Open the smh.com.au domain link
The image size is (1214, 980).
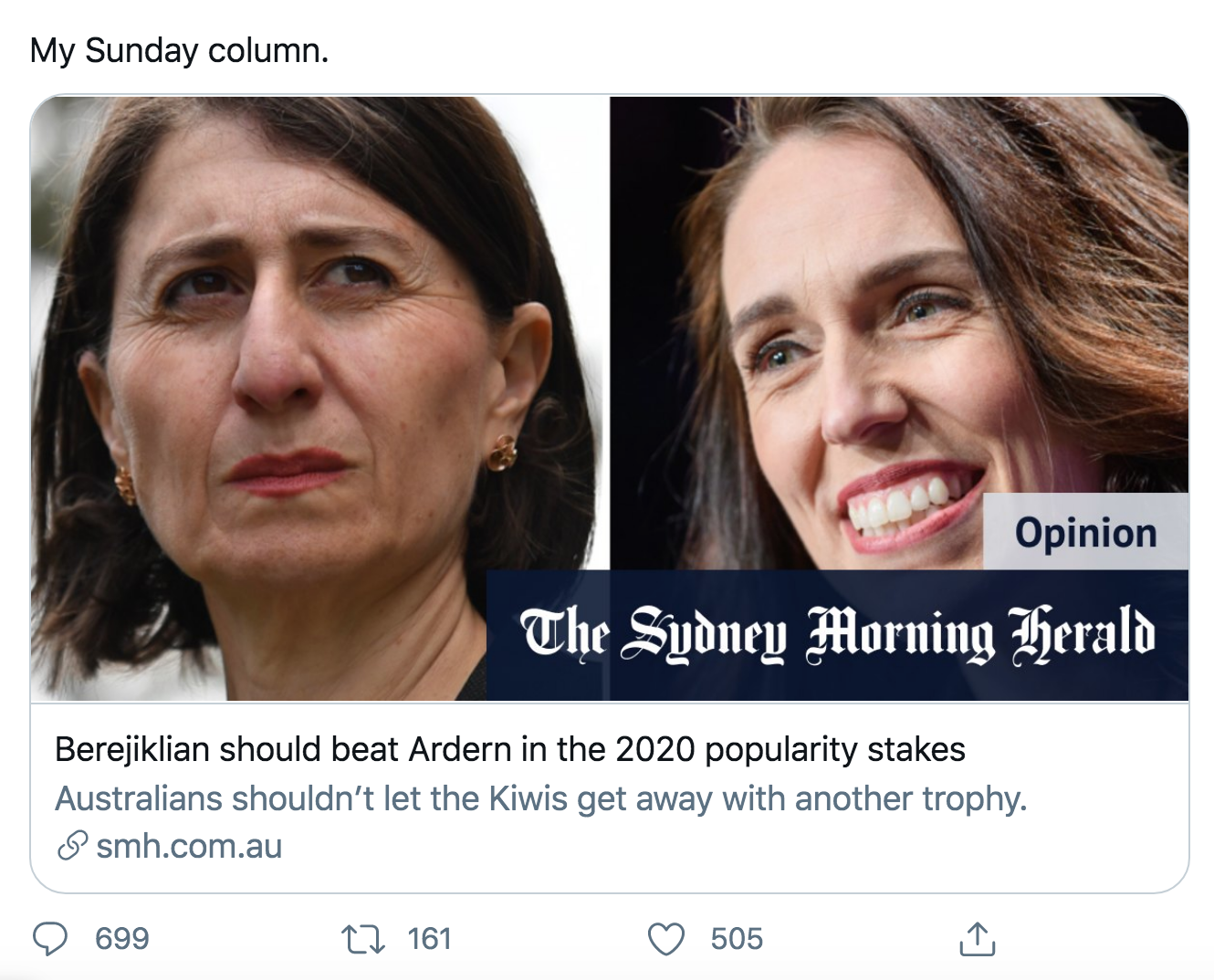(189, 846)
